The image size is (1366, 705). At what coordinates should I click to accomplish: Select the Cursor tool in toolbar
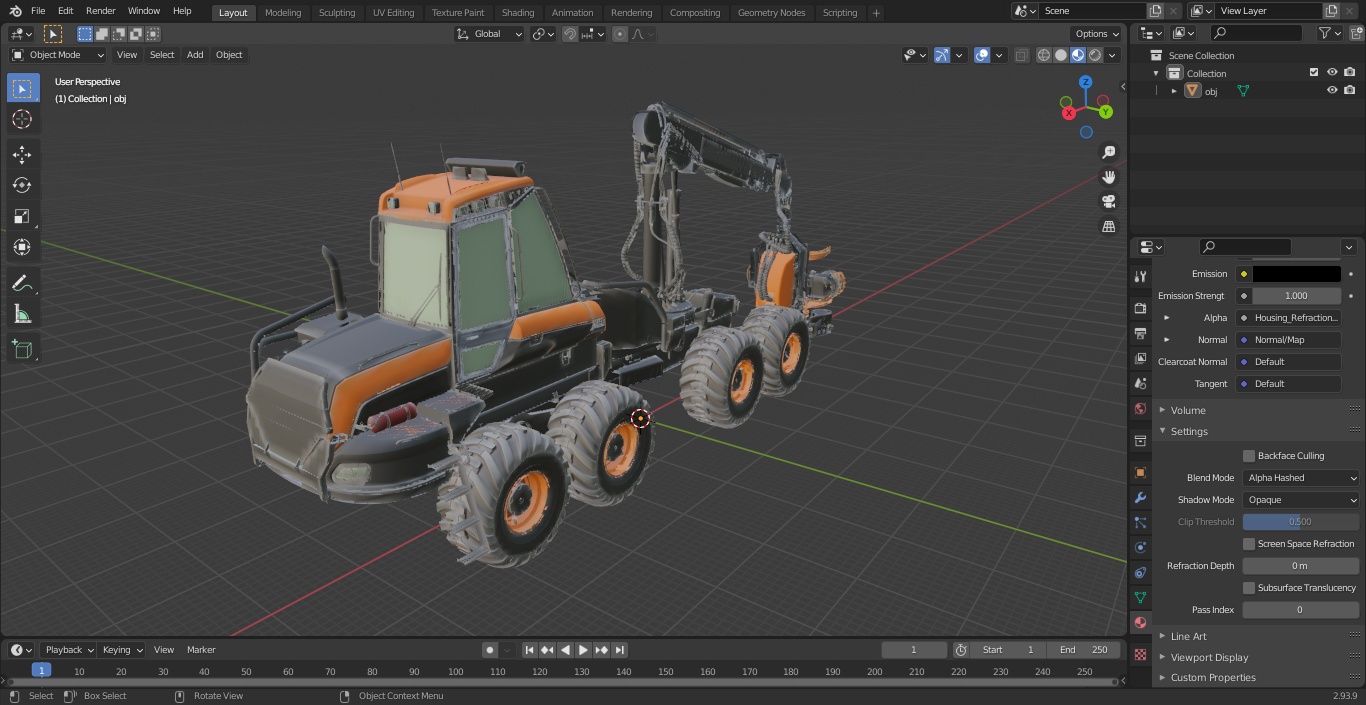coord(22,119)
